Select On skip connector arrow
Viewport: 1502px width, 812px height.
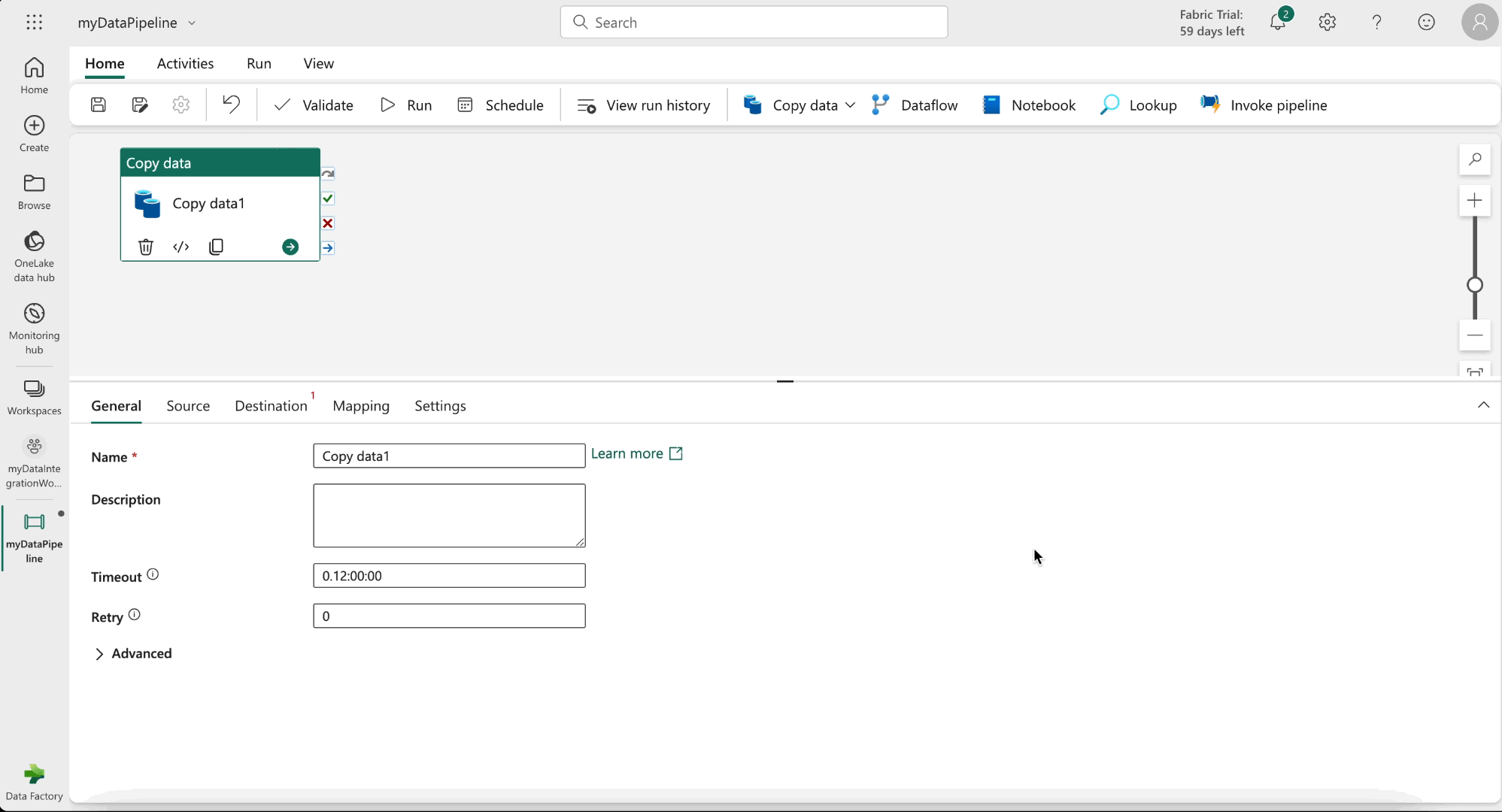pos(328,174)
